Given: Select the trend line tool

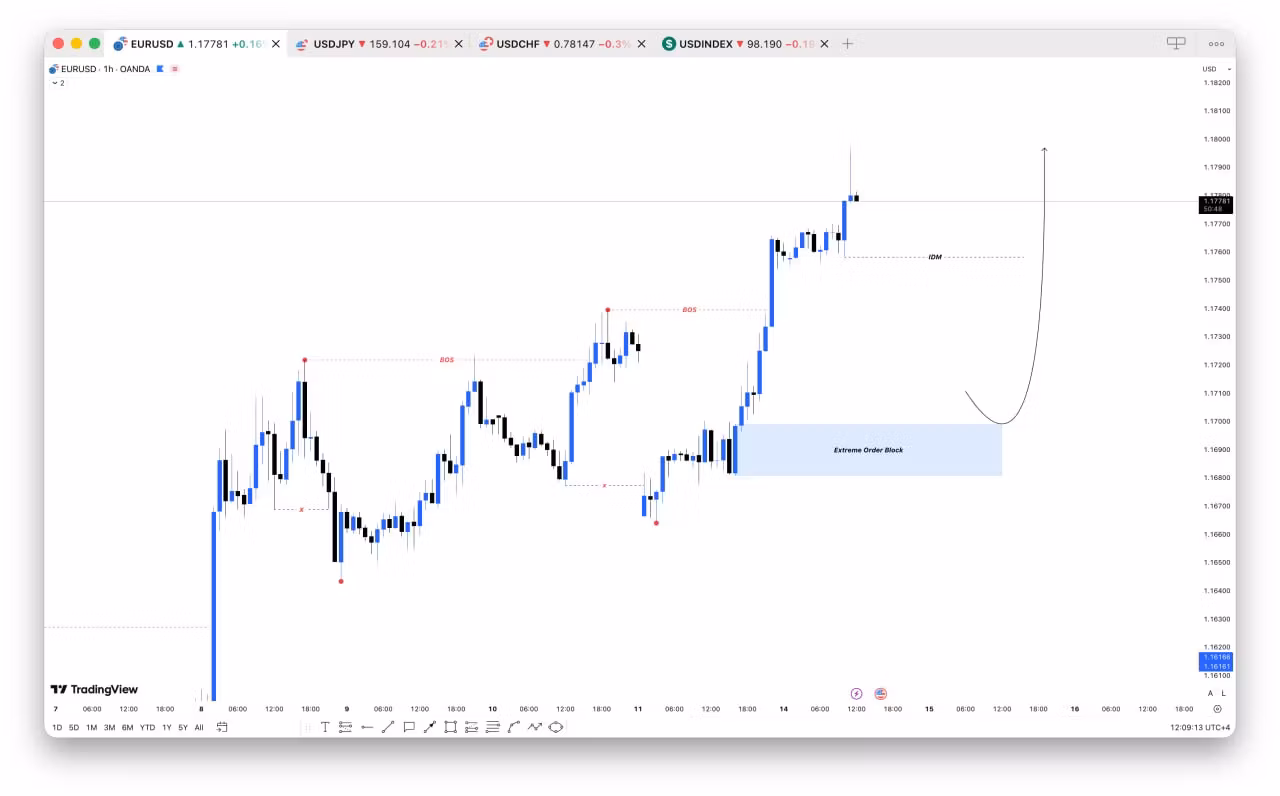Looking at the screenshot, I should pos(388,727).
